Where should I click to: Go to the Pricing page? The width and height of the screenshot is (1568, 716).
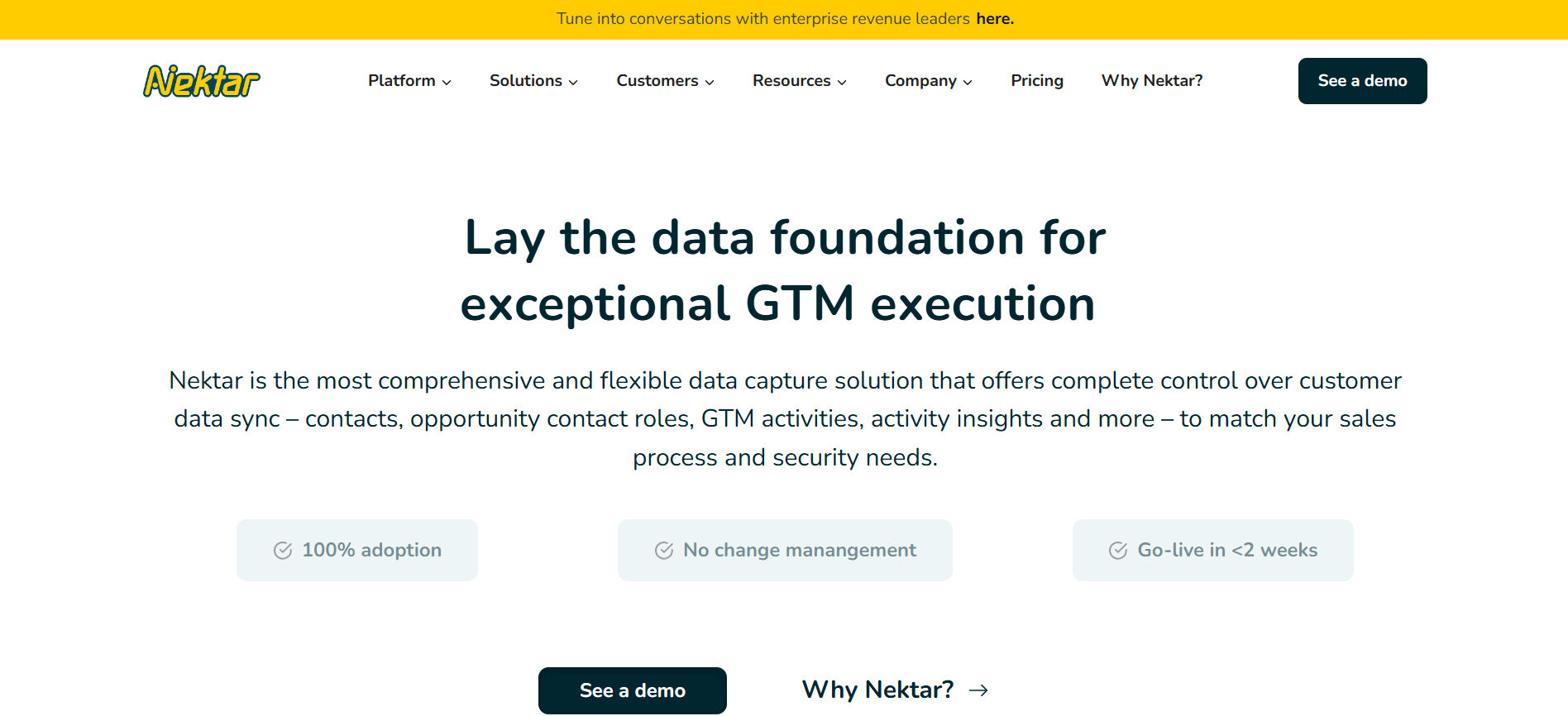tap(1036, 81)
